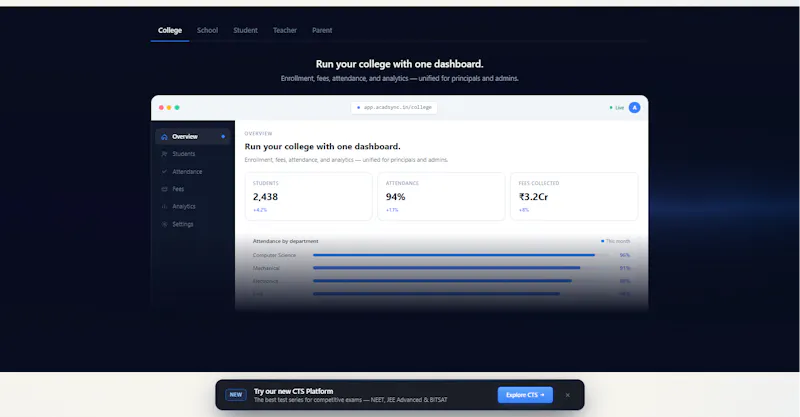This screenshot has width=800, height=417.
Task: Click the yellow window dot
Action: tap(169, 108)
